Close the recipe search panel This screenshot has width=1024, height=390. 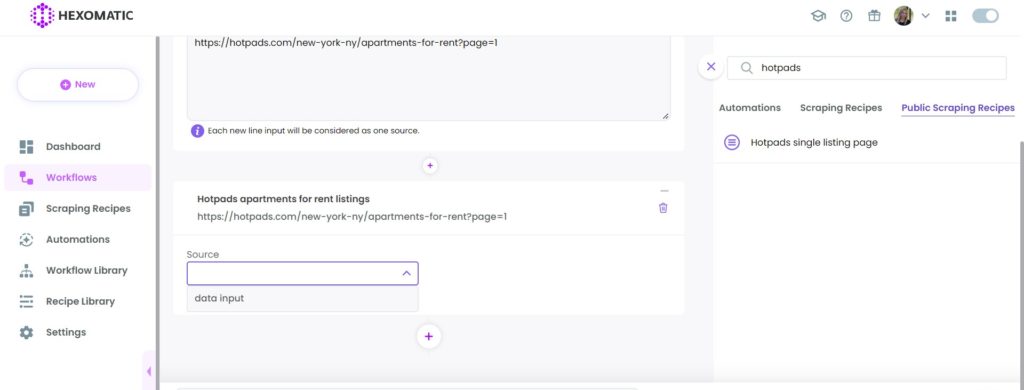711,67
